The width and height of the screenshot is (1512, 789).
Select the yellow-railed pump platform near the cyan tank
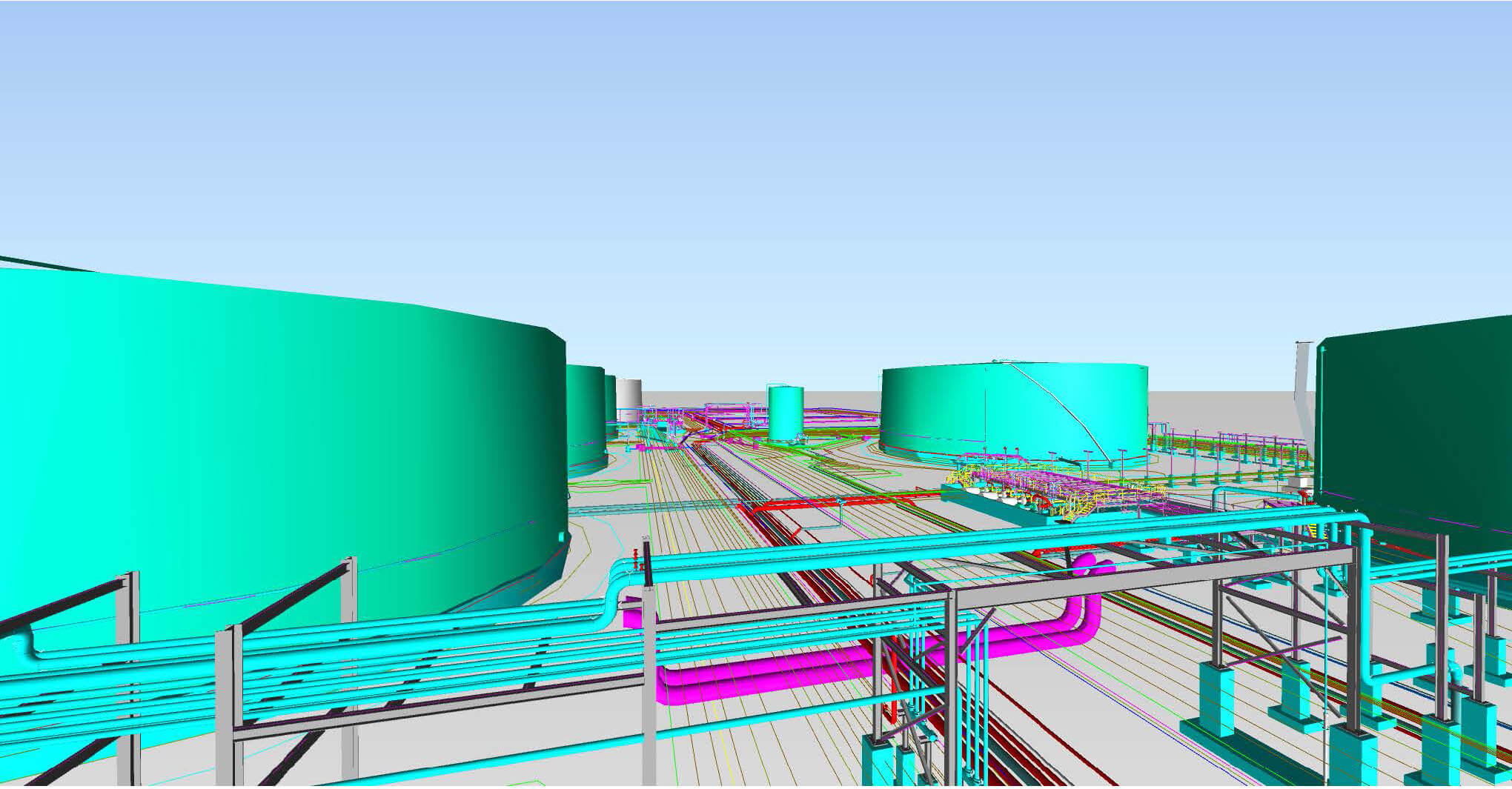[1052, 489]
